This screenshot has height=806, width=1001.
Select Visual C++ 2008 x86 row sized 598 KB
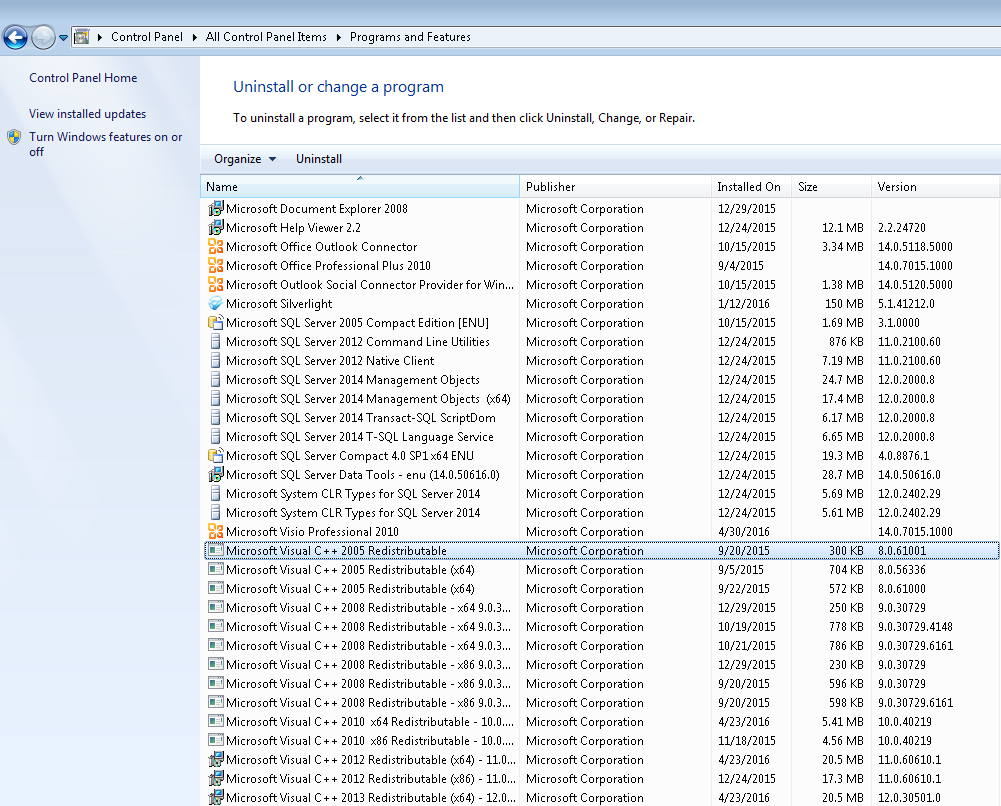(600, 703)
